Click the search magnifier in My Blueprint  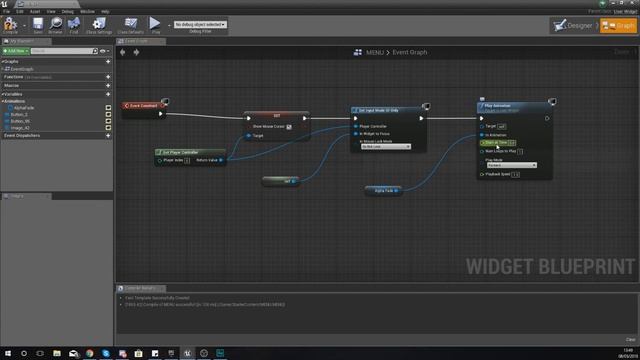[x=95, y=51]
